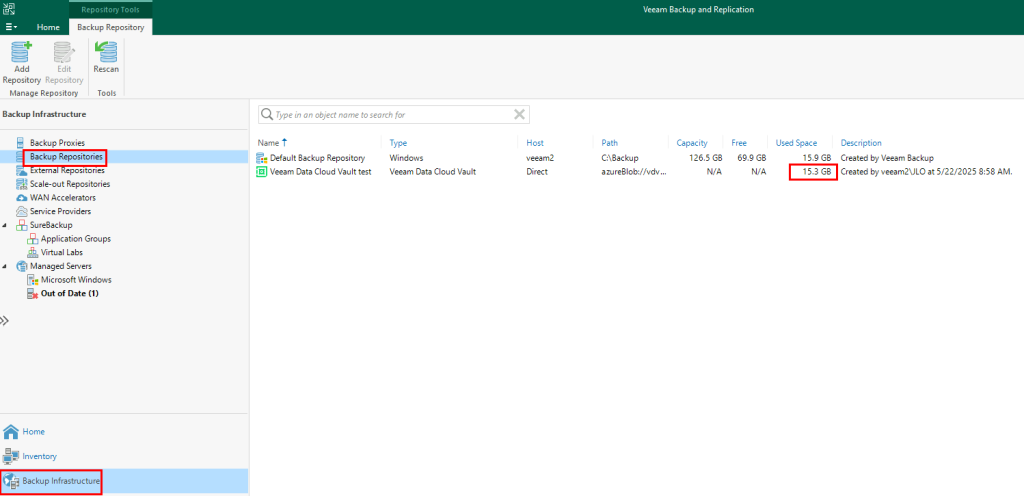Click the Home house icon in navigation
The width and height of the screenshot is (1024, 496).
coord(10,431)
